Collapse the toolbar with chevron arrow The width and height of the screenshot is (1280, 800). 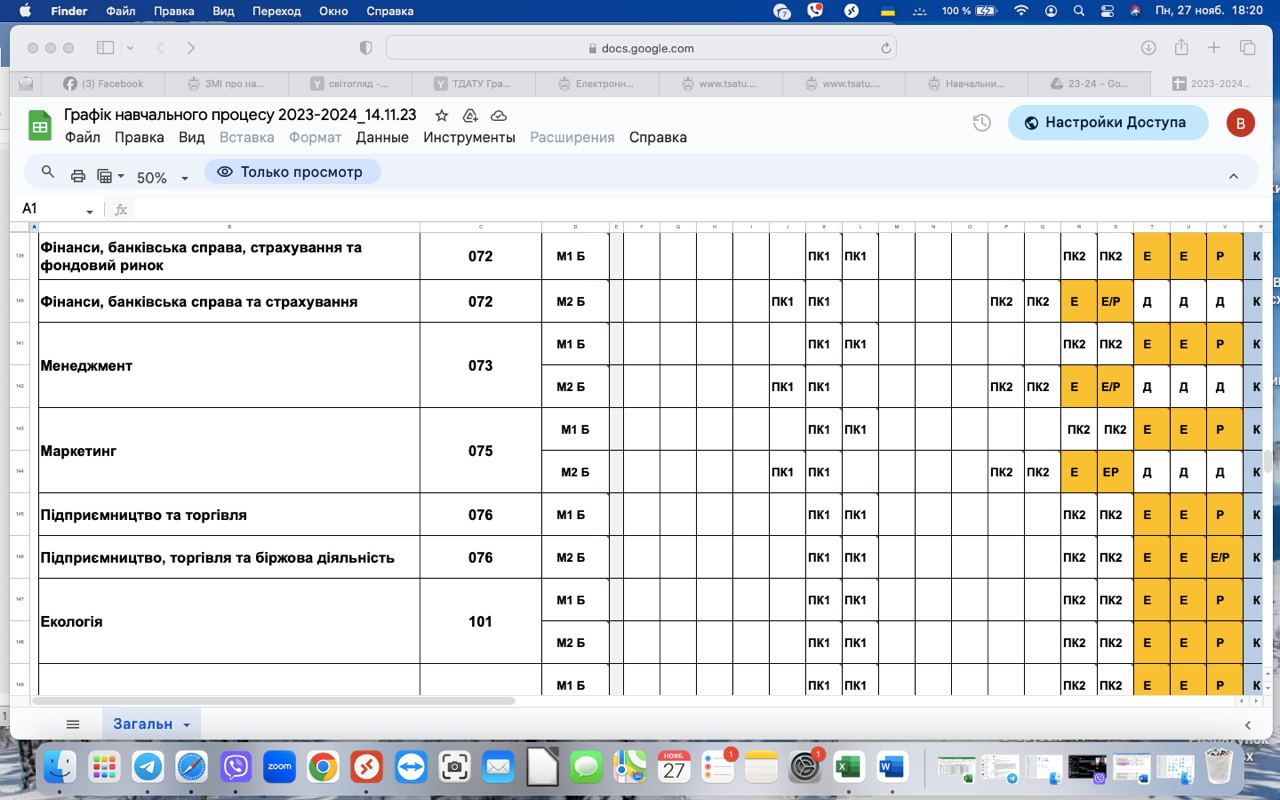click(x=1233, y=176)
